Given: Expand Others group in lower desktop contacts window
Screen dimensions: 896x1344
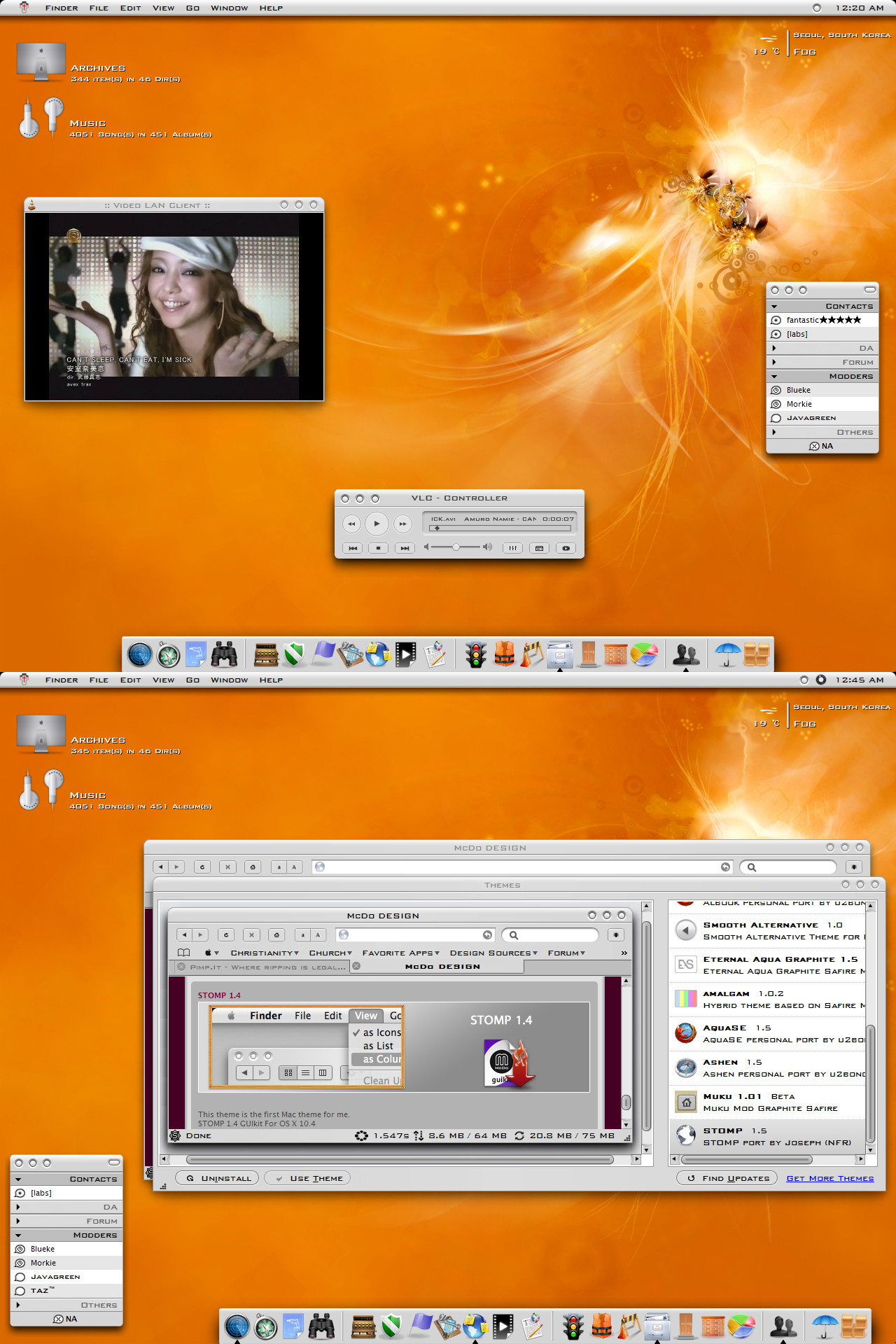Looking at the screenshot, I should [18, 1305].
